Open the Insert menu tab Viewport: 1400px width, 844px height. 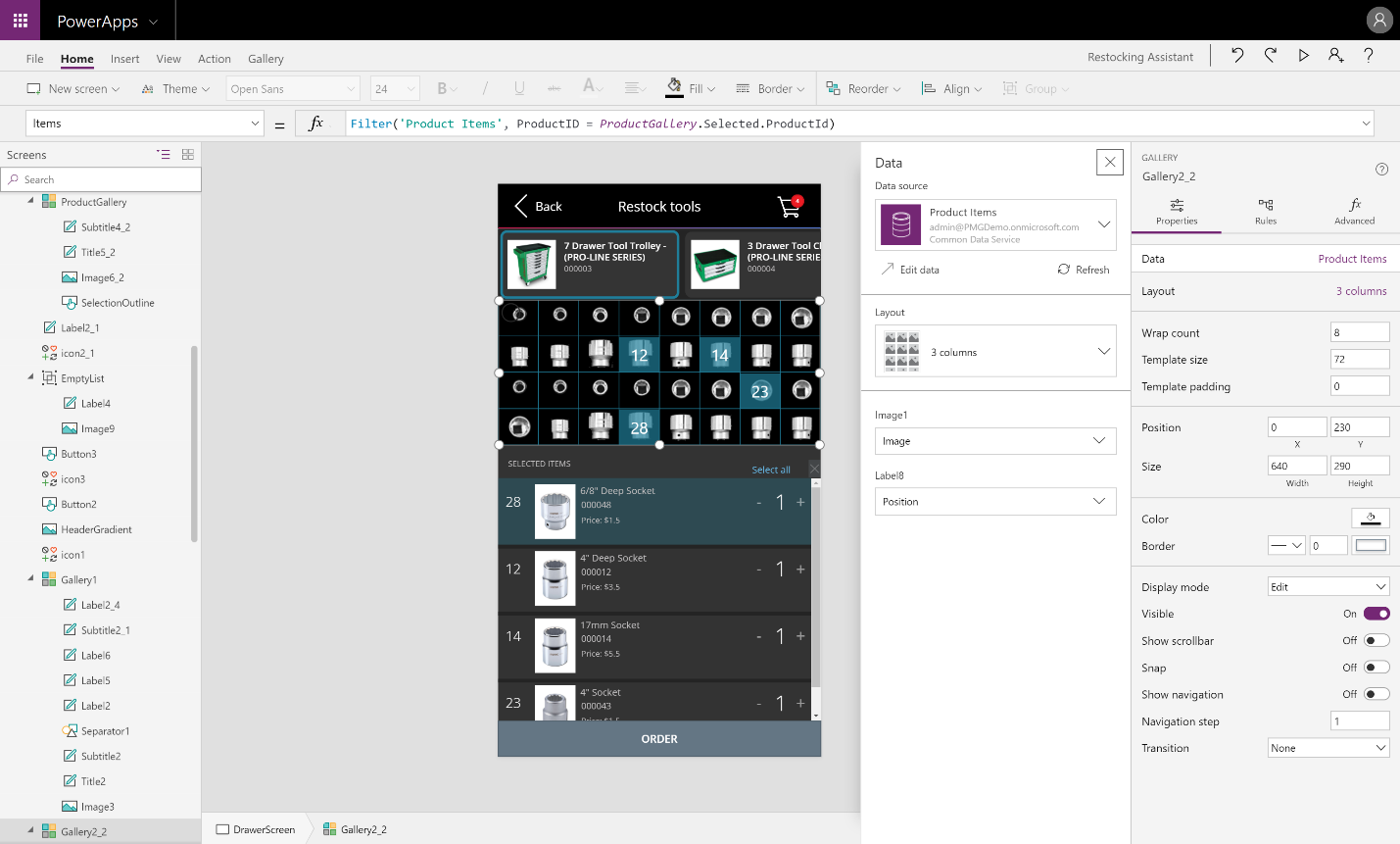click(124, 59)
